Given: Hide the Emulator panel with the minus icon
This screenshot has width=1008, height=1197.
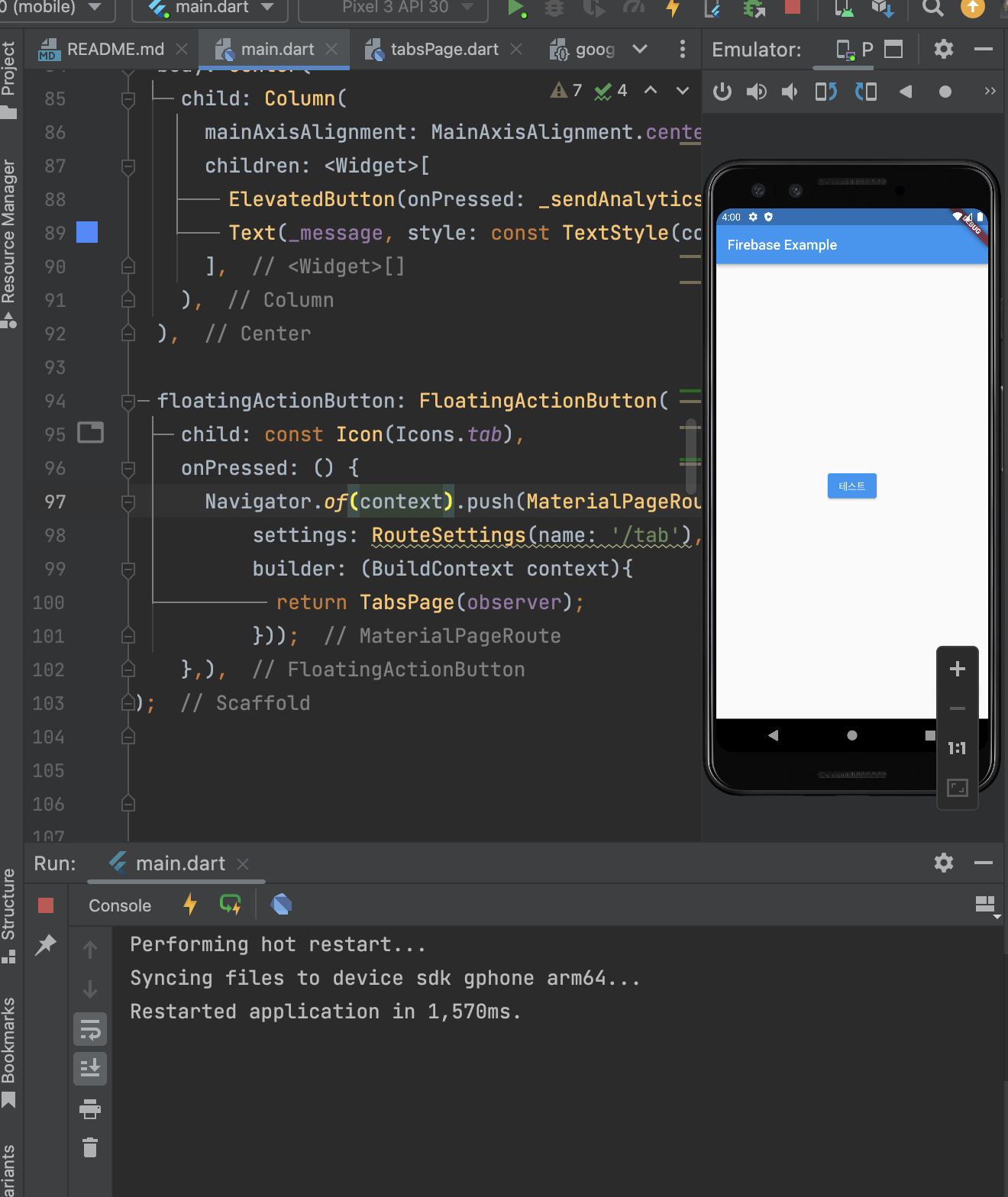Looking at the screenshot, I should 984,50.
